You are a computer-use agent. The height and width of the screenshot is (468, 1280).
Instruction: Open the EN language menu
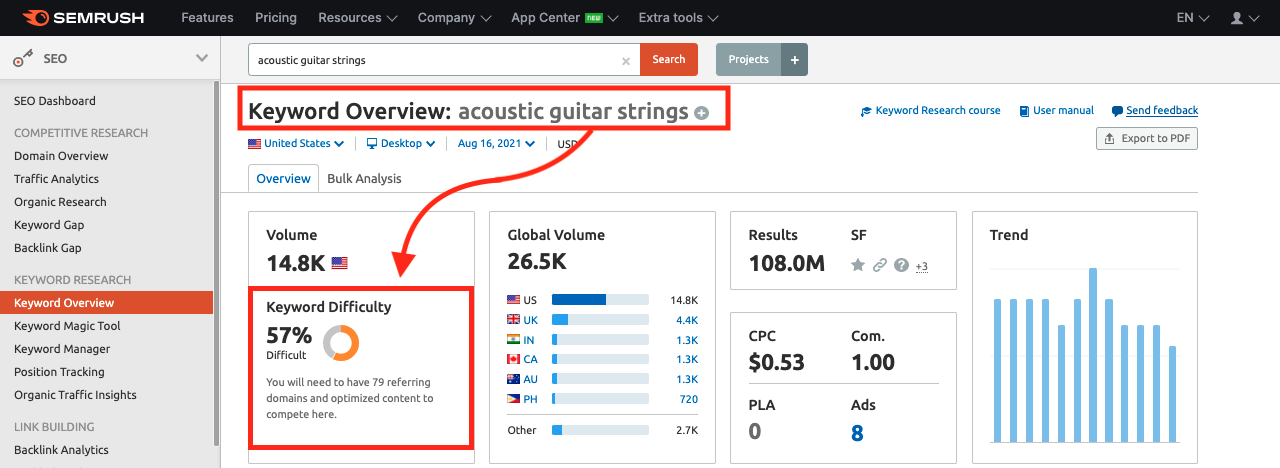point(1192,18)
